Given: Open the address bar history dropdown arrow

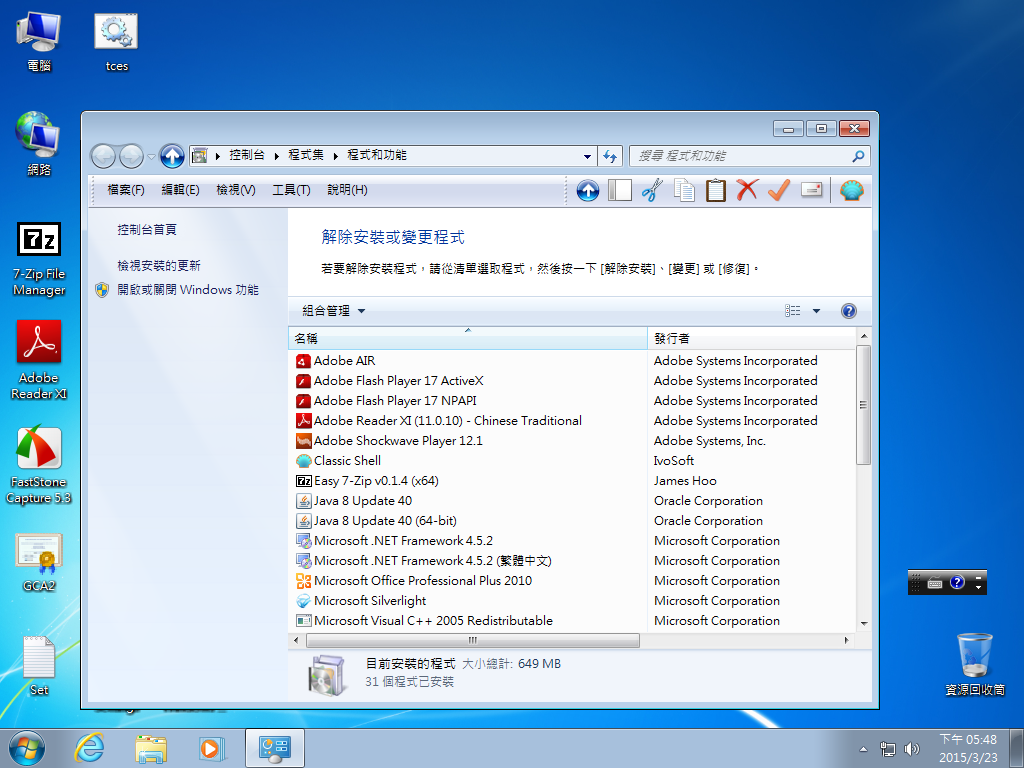Looking at the screenshot, I should point(587,156).
